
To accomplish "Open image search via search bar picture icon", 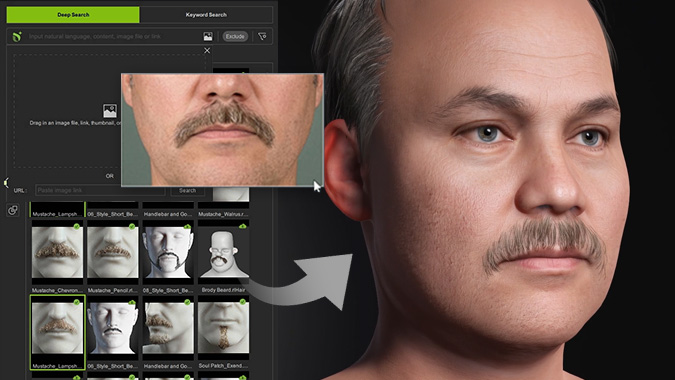I will point(208,37).
